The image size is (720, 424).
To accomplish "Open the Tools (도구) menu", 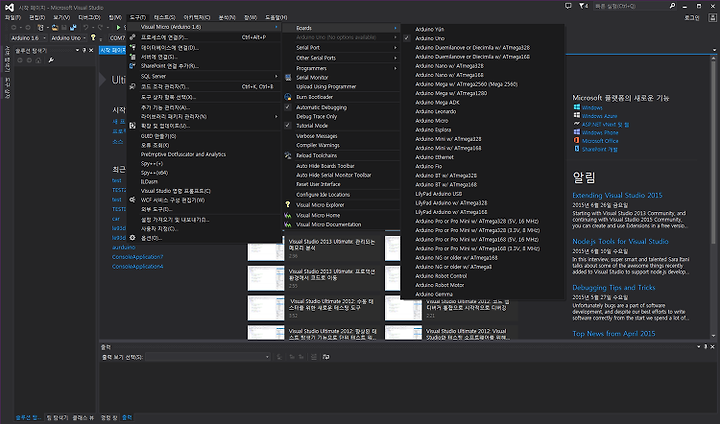I will [138, 17].
